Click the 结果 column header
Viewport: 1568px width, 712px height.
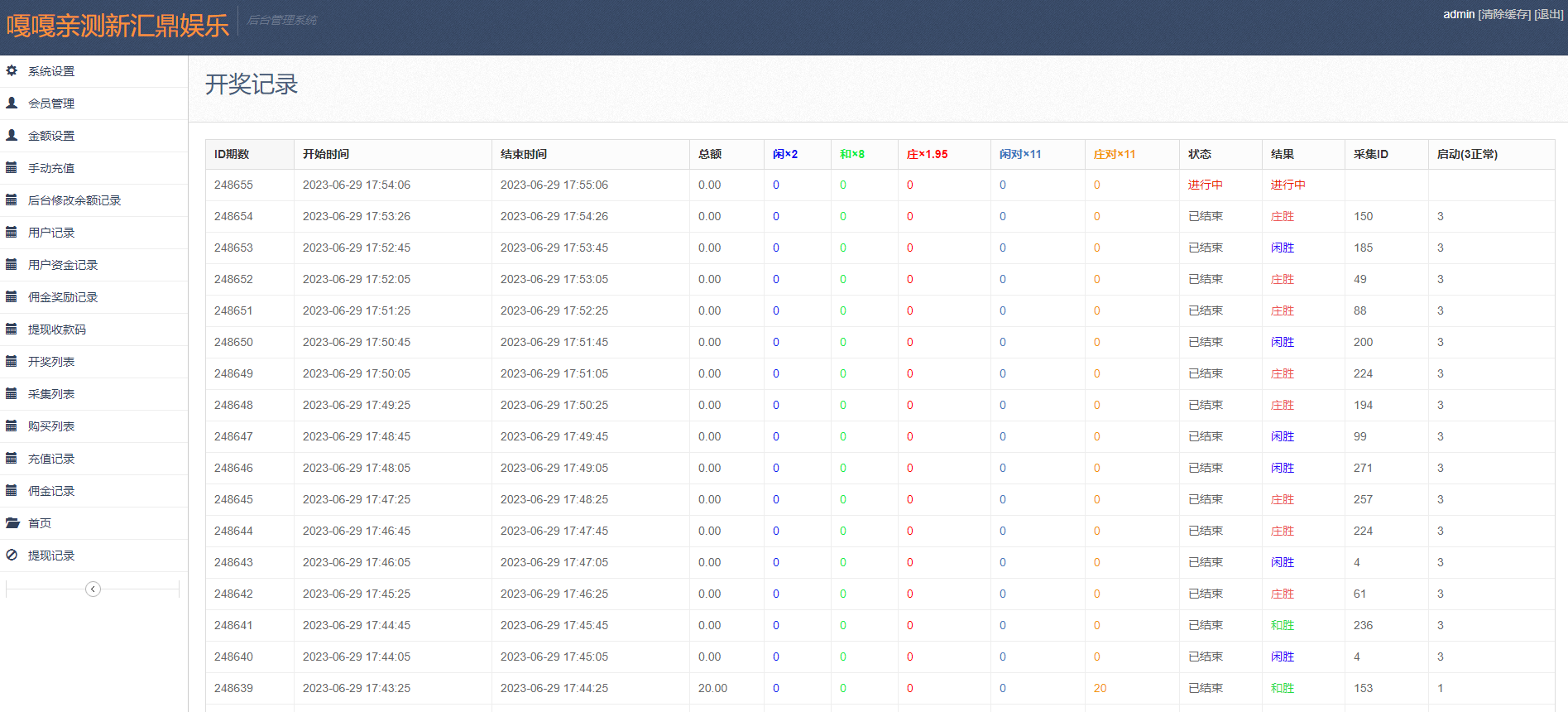click(x=1283, y=154)
